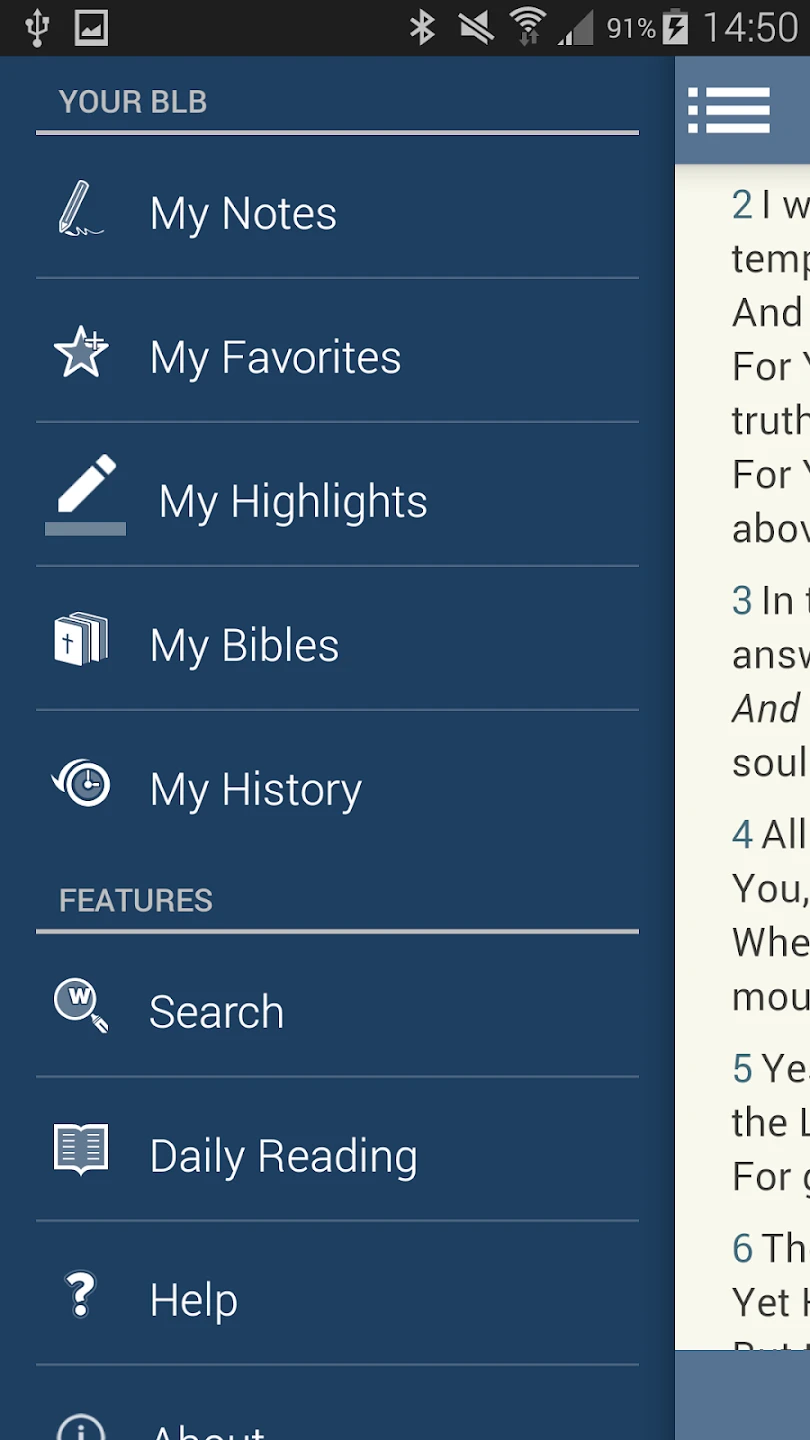Screen dimensions: 810x1440
Task: Tap verse number 5 in text
Action: click(x=742, y=1069)
